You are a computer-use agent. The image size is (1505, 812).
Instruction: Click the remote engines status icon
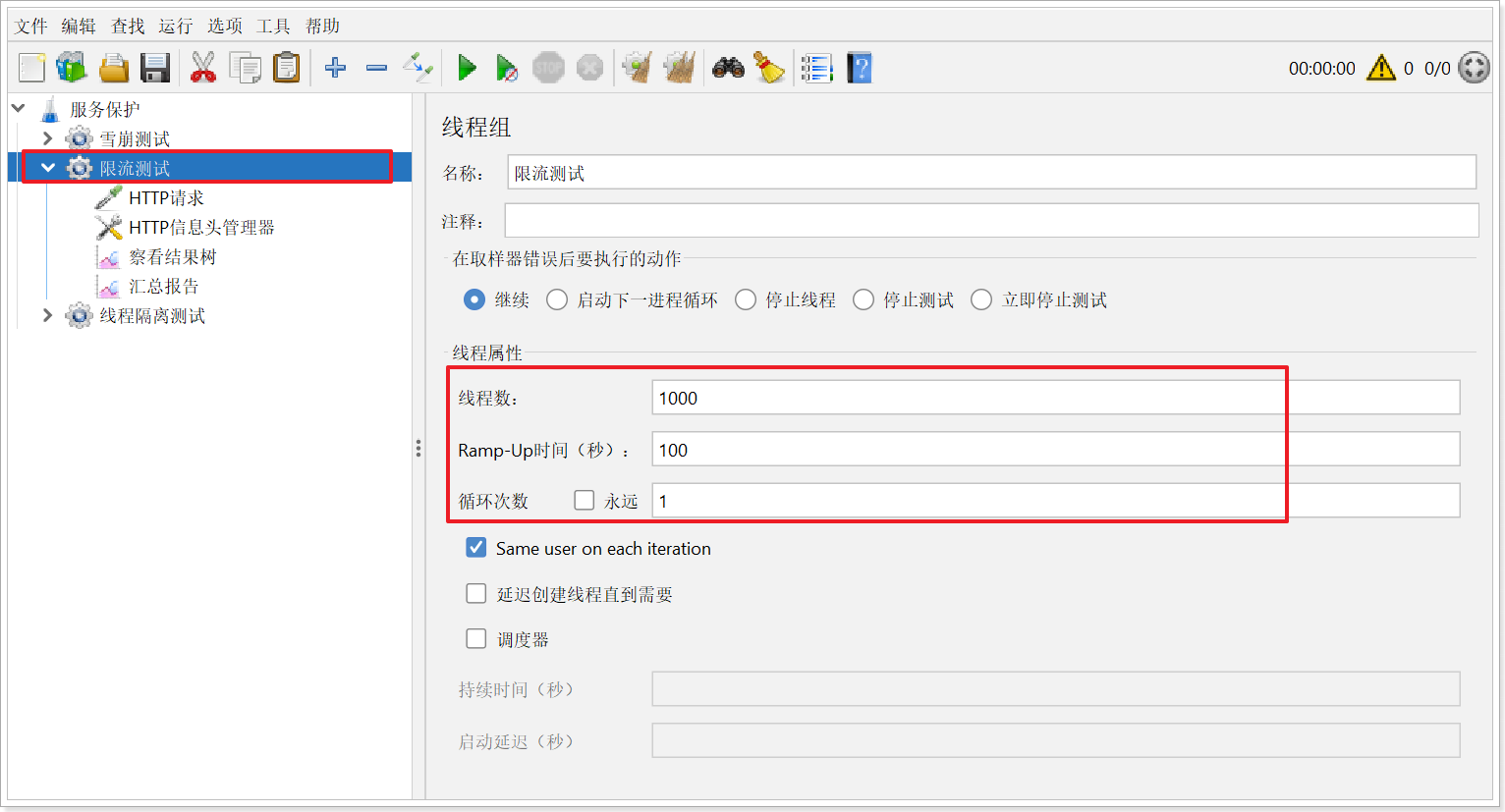[1475, 68]
